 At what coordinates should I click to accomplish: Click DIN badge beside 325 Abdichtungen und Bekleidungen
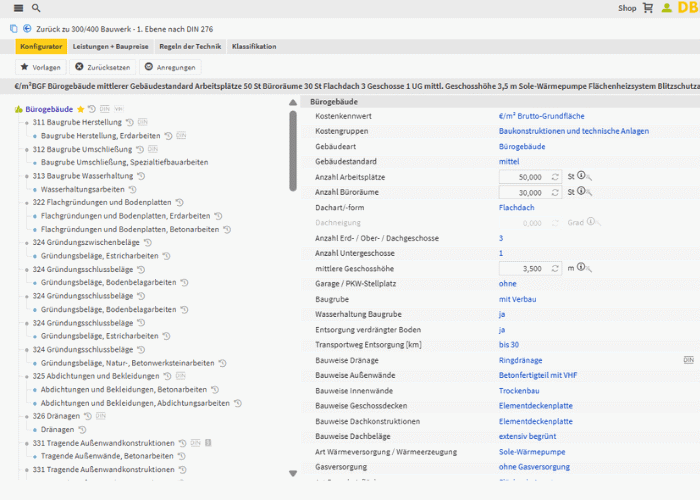[180, 376]
